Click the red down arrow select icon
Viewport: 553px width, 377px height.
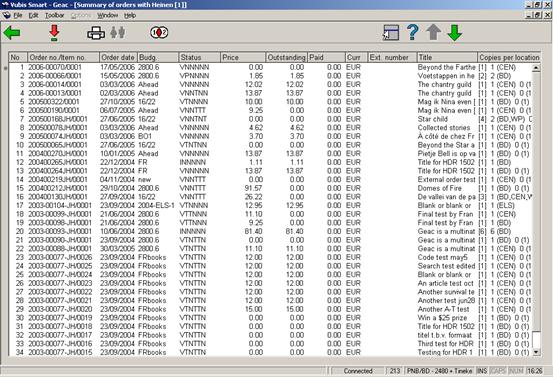coord(54,33)
